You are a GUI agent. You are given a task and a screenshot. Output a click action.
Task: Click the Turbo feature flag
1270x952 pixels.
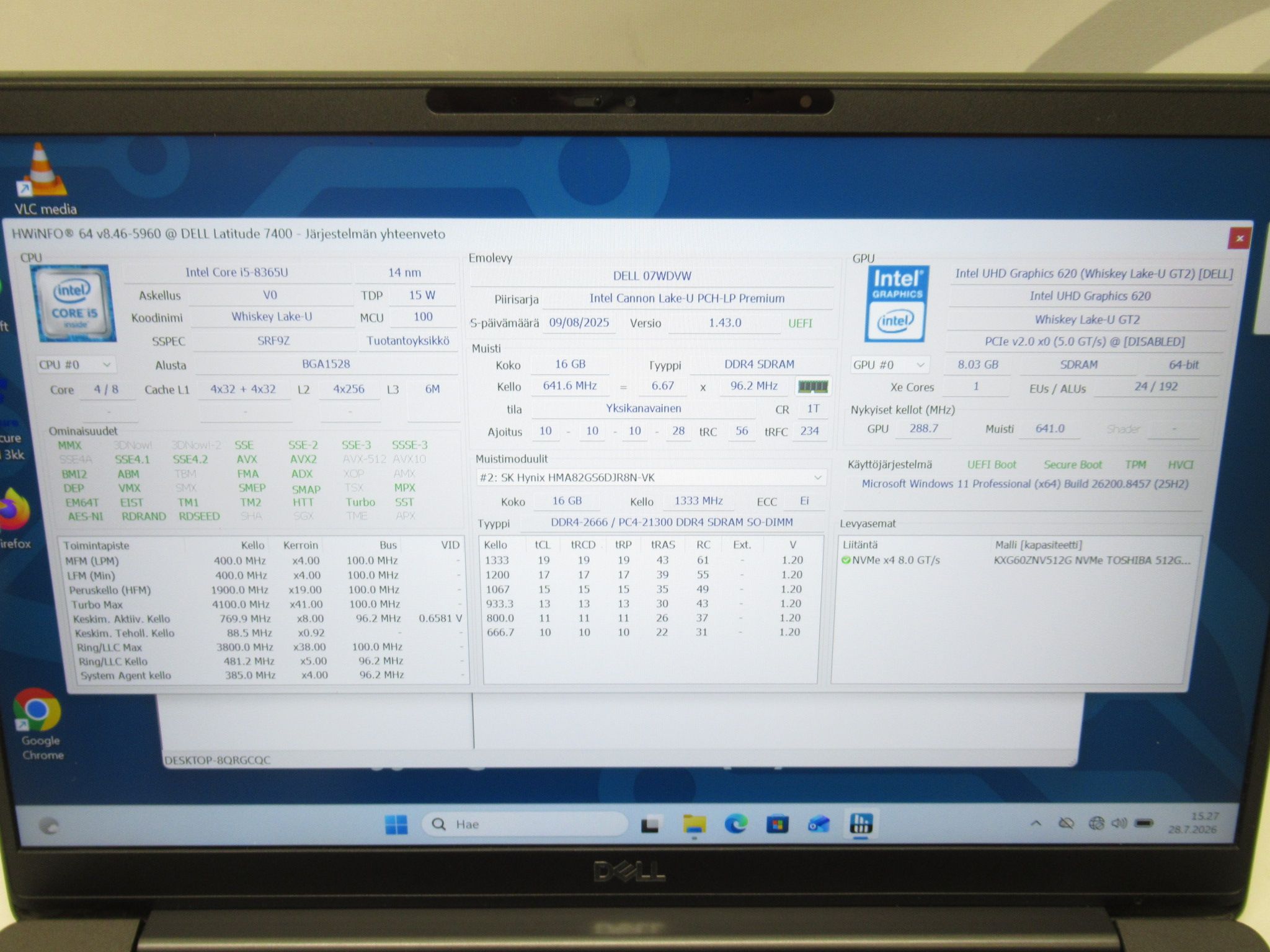(360, 502)
